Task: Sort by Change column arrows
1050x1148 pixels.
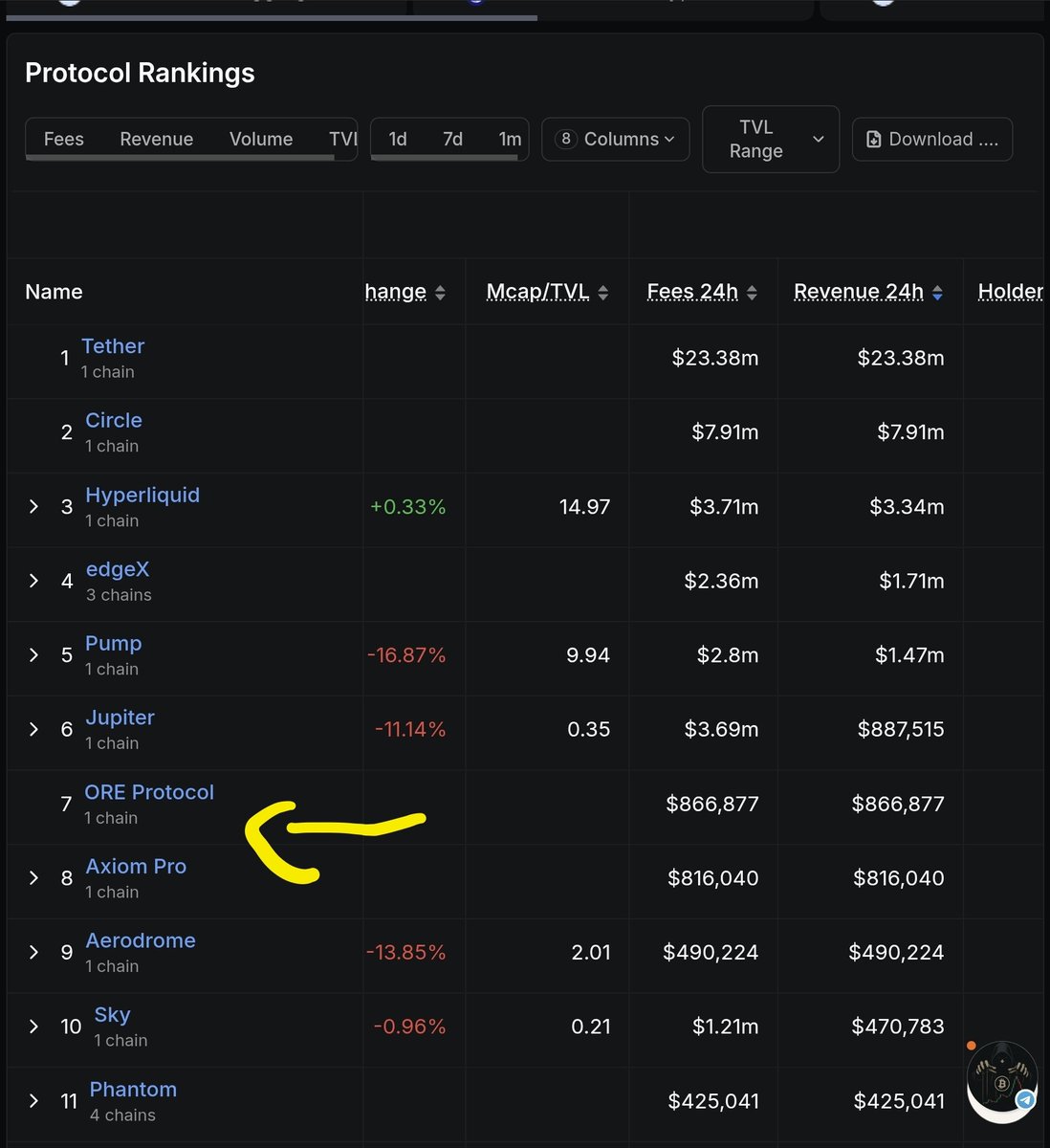Action: point(440,293)
